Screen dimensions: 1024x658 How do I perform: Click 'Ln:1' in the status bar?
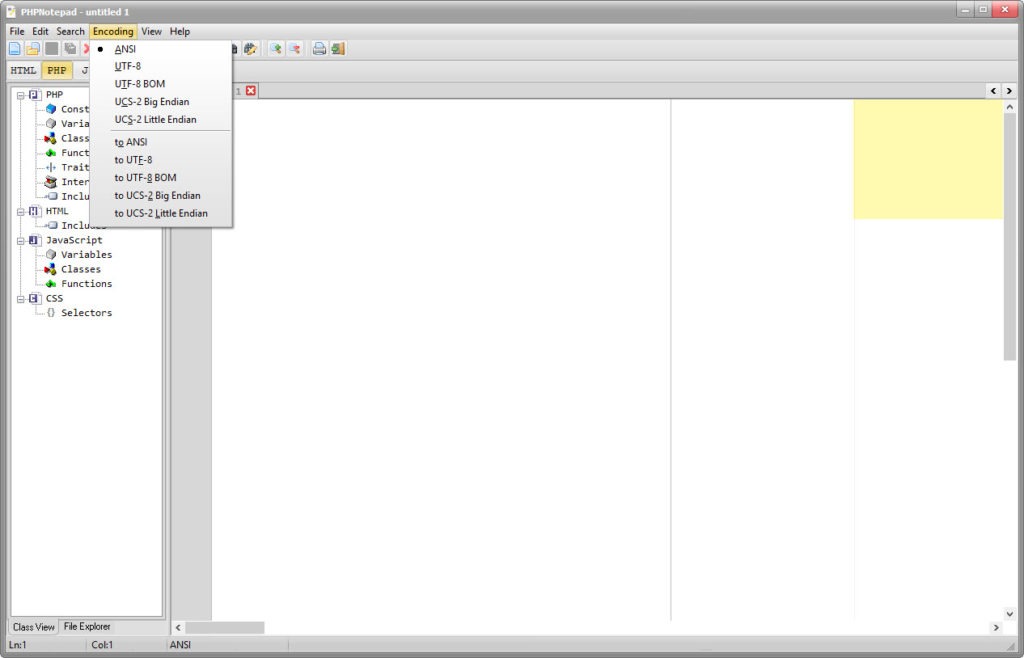coord(18,645)
